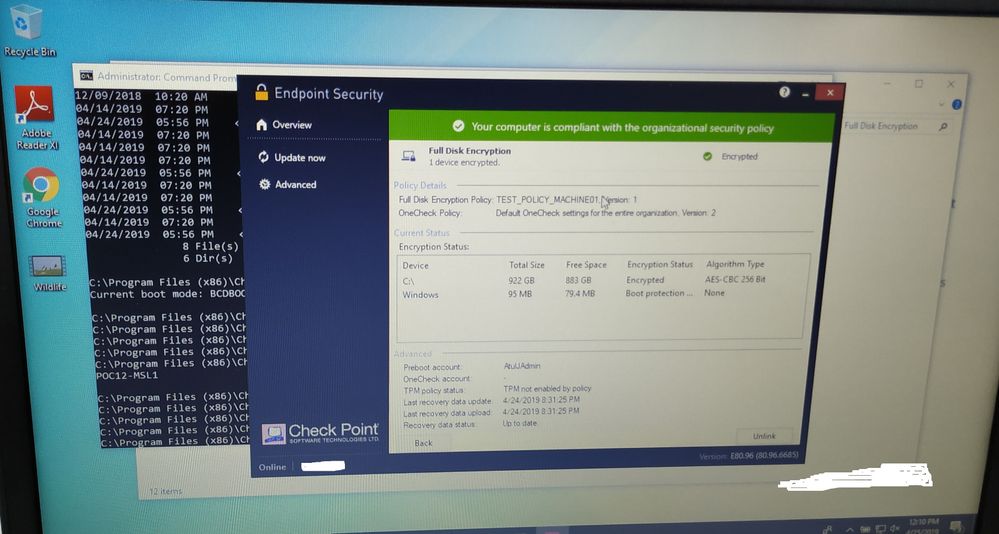This screenshot has width=999, height=534.
Task: Open the Advanced sidebar item
Action: [x=295, y=185]
